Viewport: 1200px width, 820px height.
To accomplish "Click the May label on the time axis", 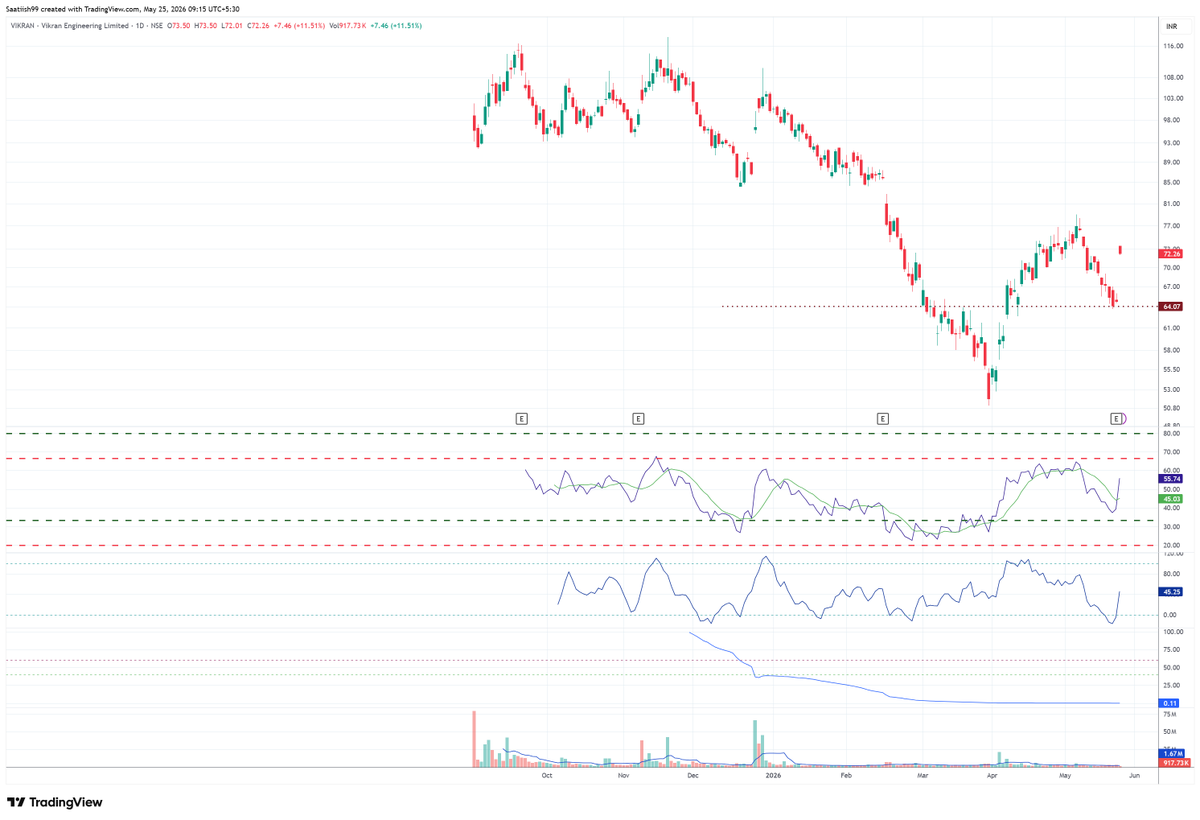I will pos(1065,775).
